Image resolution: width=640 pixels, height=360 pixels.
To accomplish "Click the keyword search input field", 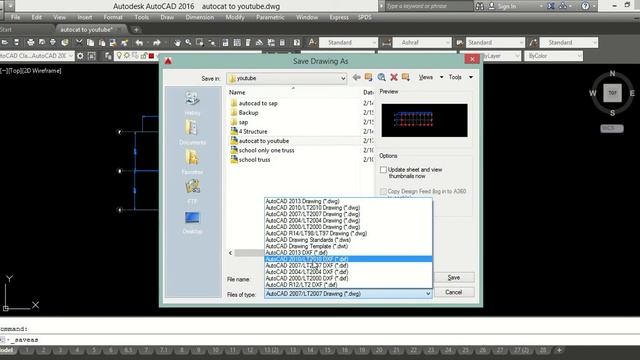I will point(429,6).
